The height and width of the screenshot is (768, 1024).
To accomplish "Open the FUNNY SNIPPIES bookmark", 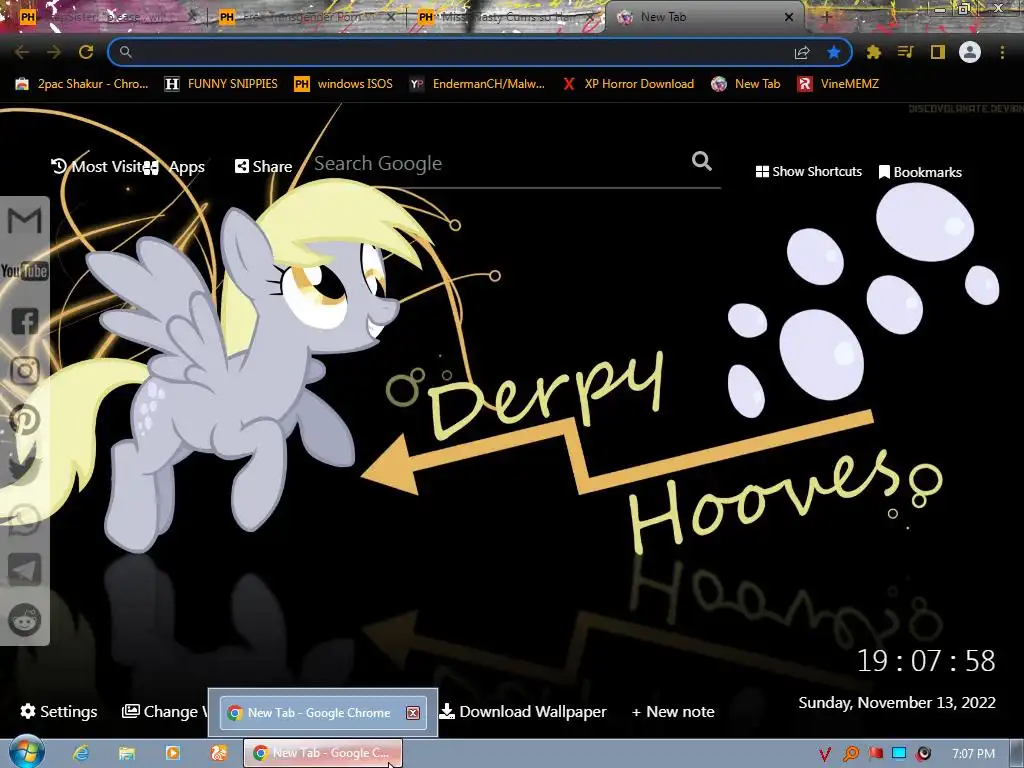I will tap(221, 84).
